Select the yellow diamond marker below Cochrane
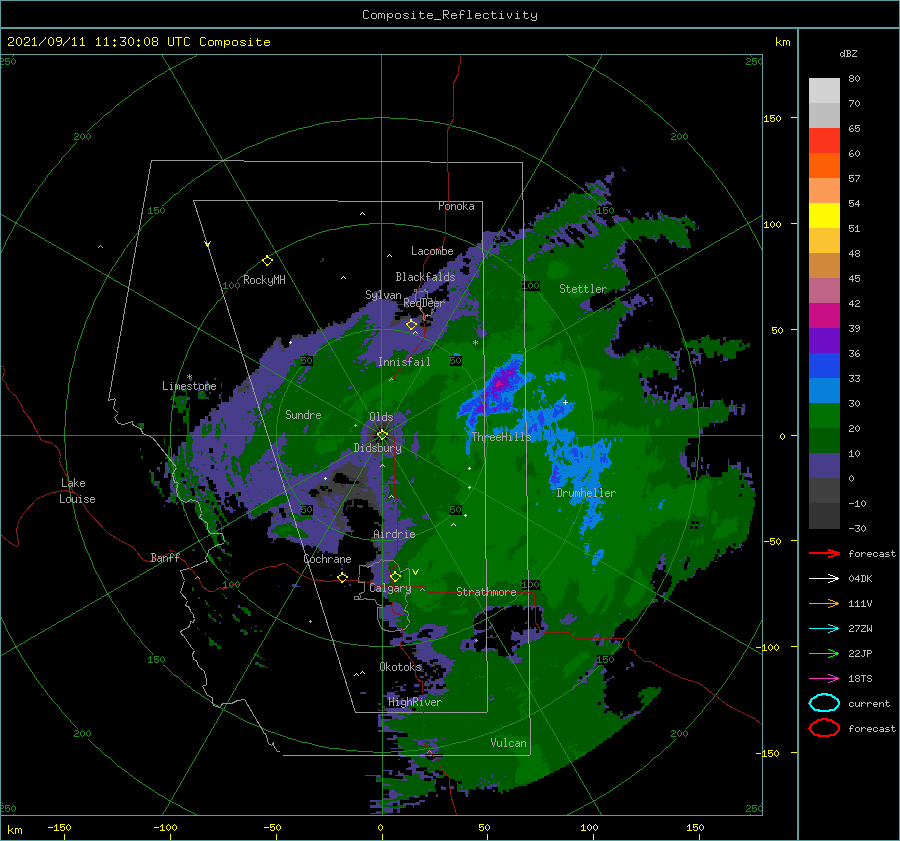 pos(343,577)
